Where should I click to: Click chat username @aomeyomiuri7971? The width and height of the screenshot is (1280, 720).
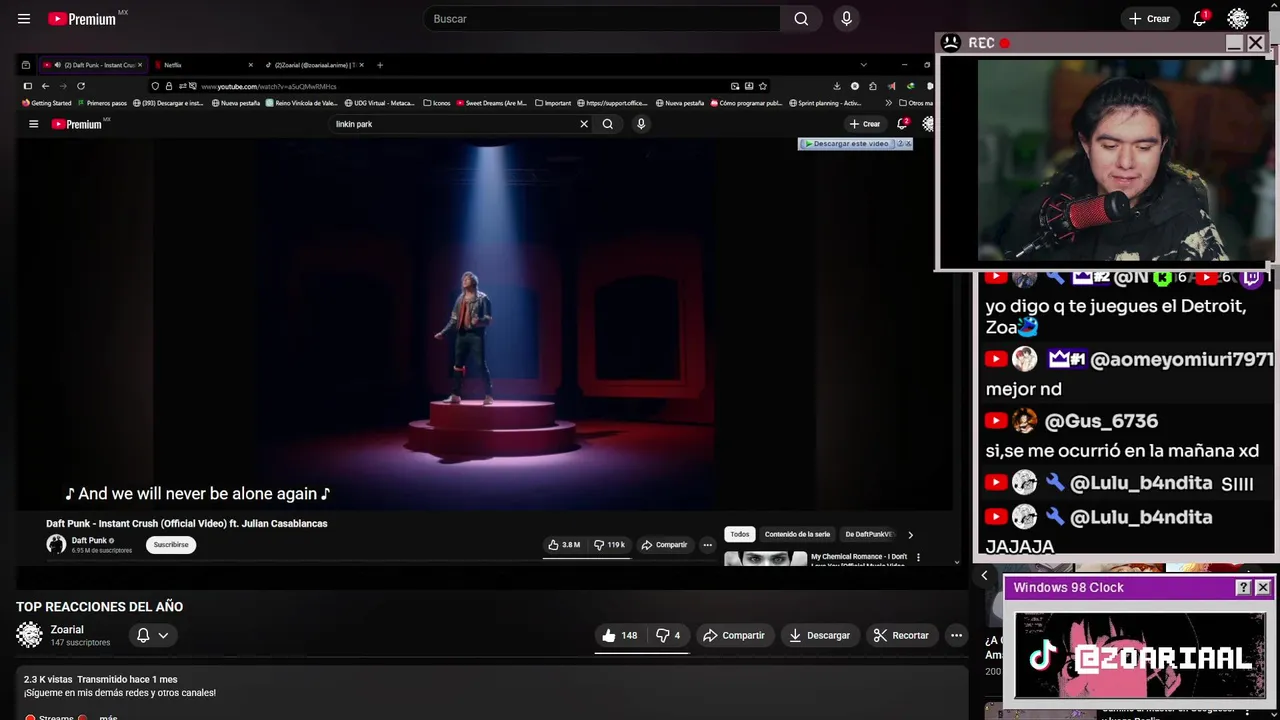[1181, 359]
